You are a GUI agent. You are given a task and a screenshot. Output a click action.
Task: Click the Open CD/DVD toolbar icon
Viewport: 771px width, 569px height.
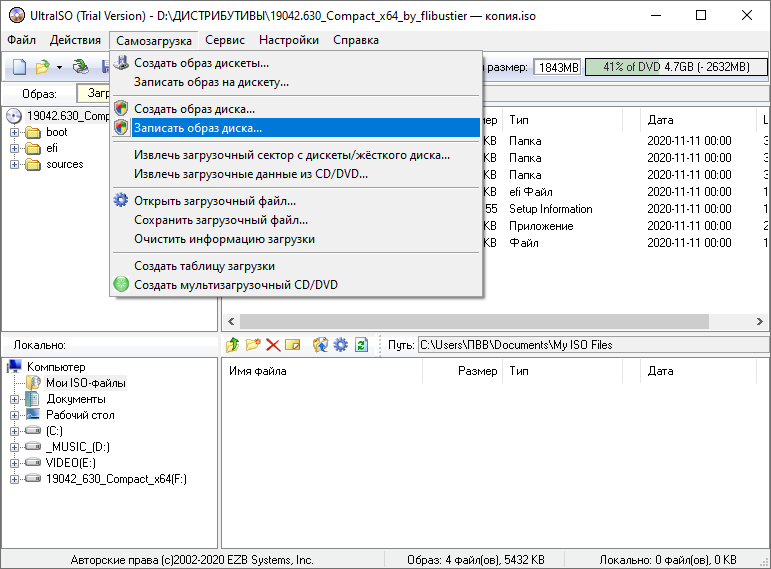(81, 66)
